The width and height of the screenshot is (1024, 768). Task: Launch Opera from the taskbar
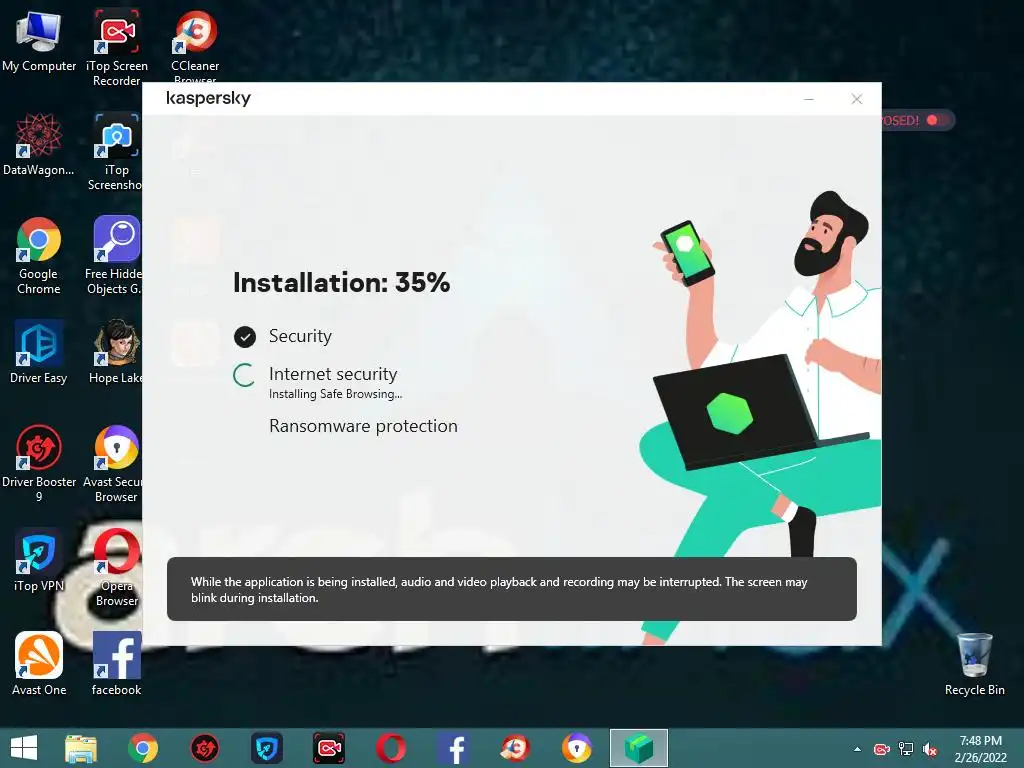(x=391, y=748)
